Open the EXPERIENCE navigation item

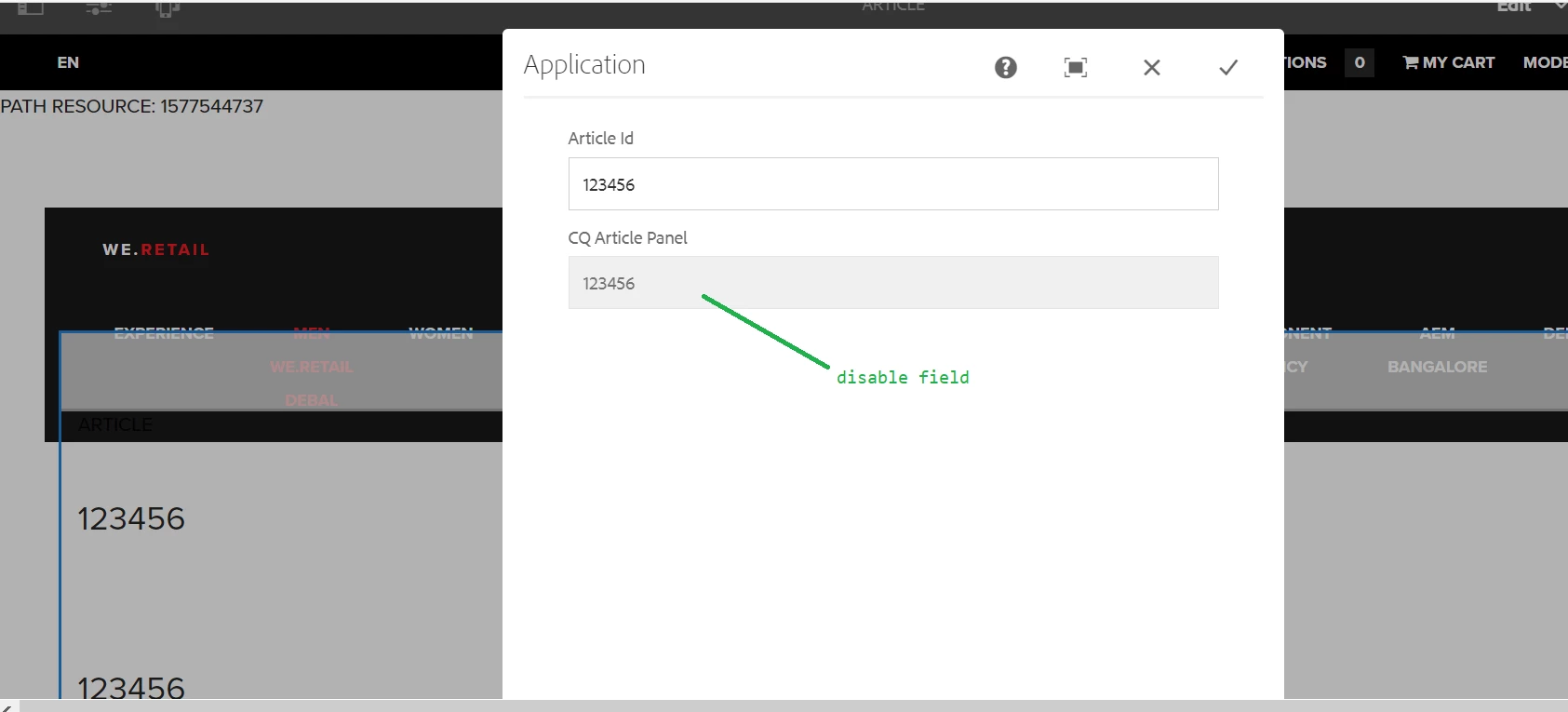point(164,332)
